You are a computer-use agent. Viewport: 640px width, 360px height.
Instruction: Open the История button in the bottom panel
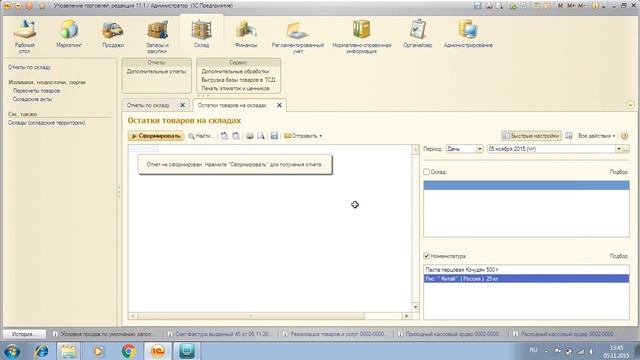click(24, 334)
